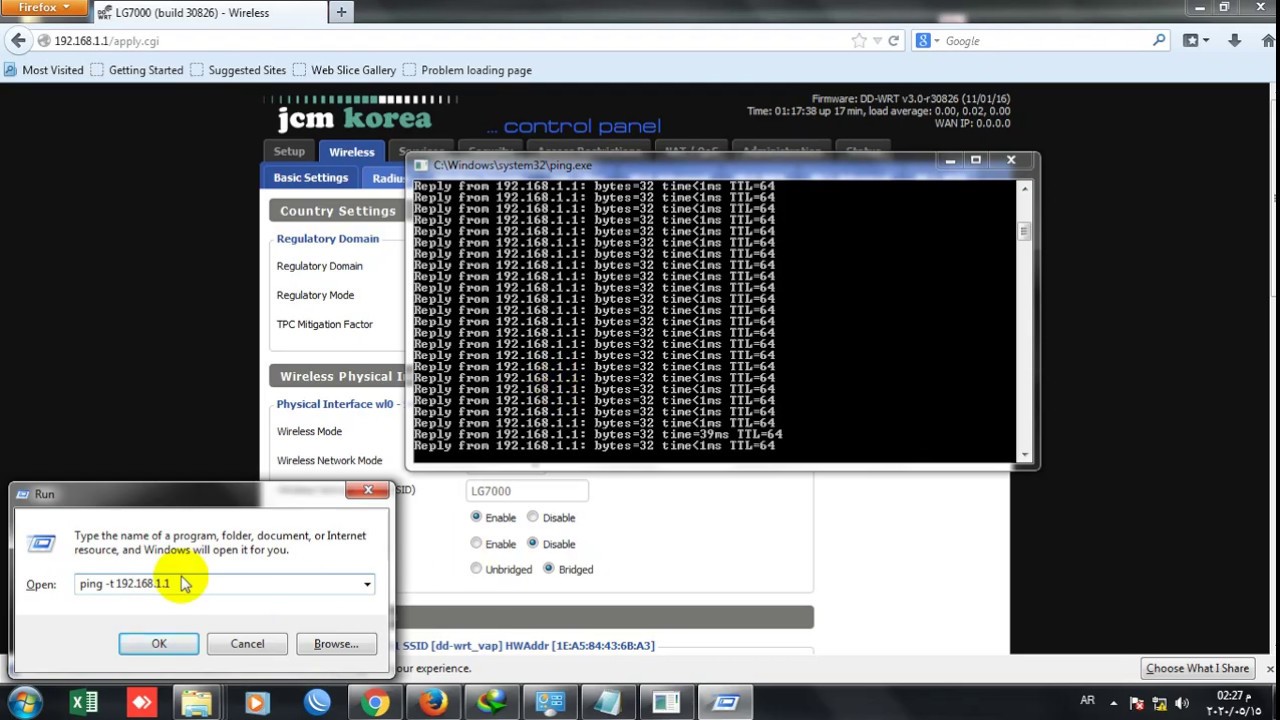
Task: Open the AR input language indicator
Action: [1087, 701]
